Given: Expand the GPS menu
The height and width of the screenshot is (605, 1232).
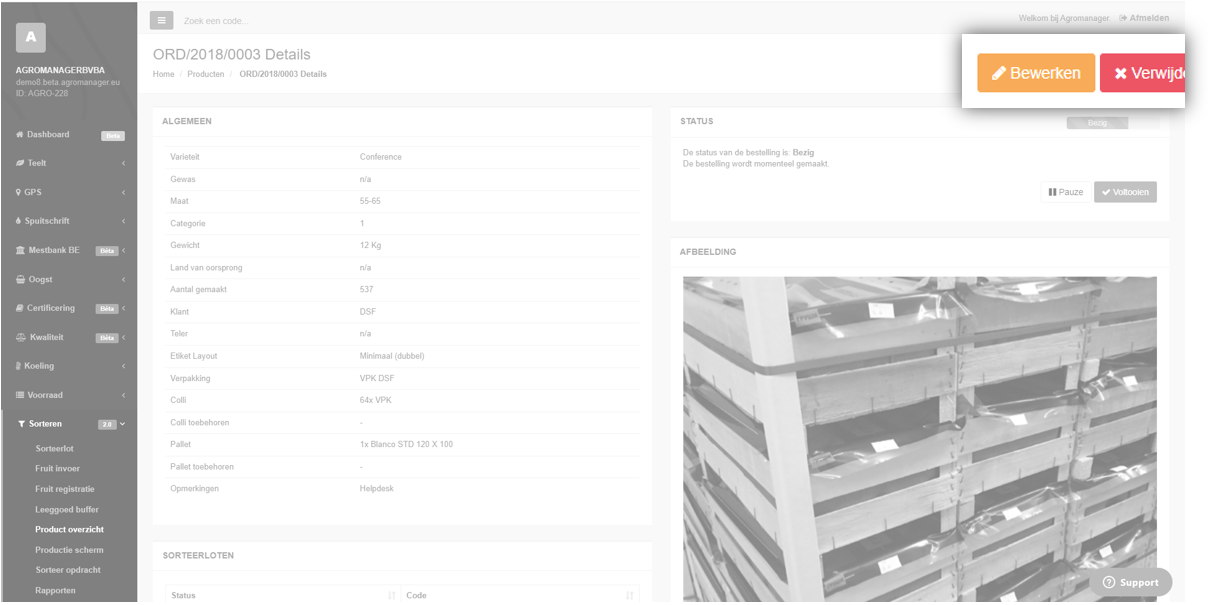Looking at the screenshot, I should click(x=69, y=192).
